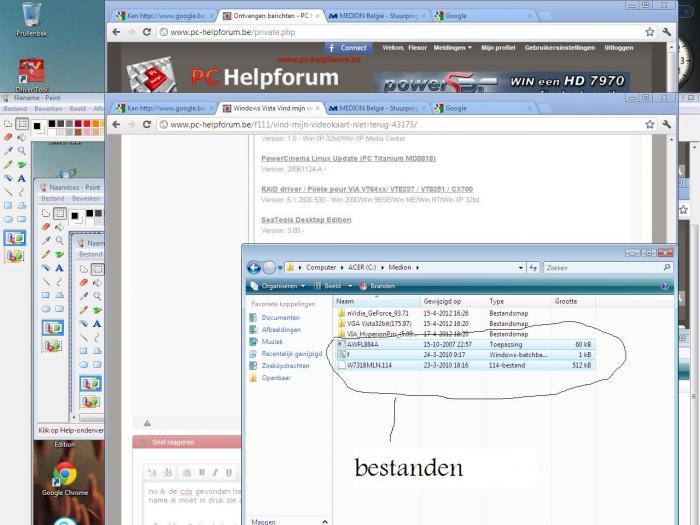Select rectangular Select tool in filename Paint
The height and width of the screenshot is (525, 700).
tap(22, 124)
